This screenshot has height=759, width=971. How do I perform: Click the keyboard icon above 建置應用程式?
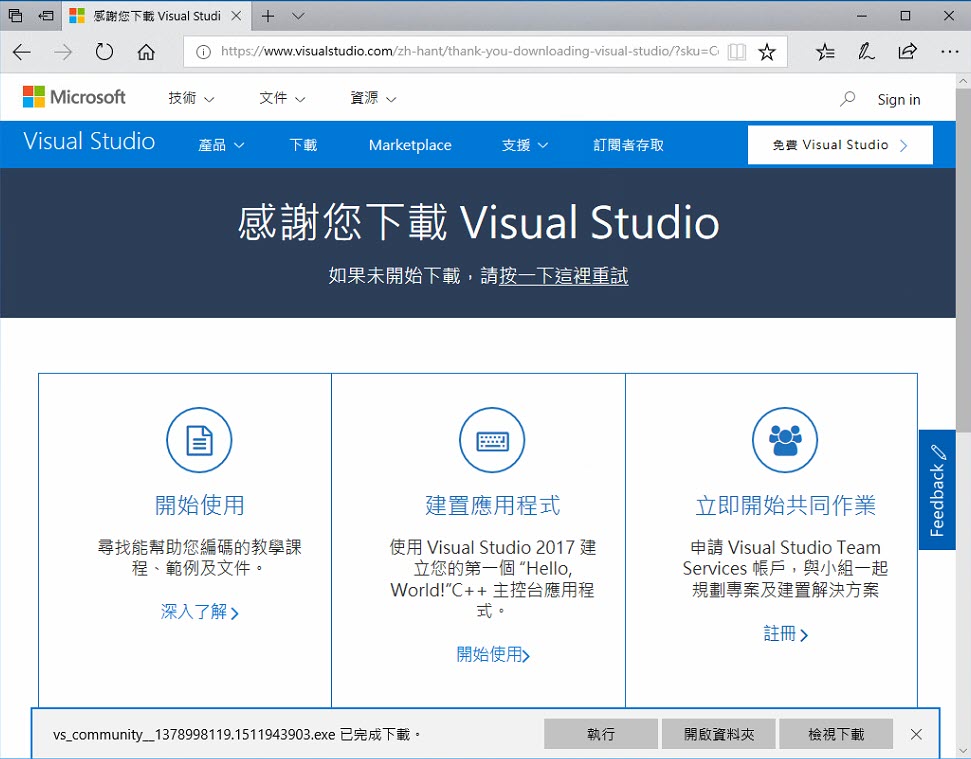[492, 440]
